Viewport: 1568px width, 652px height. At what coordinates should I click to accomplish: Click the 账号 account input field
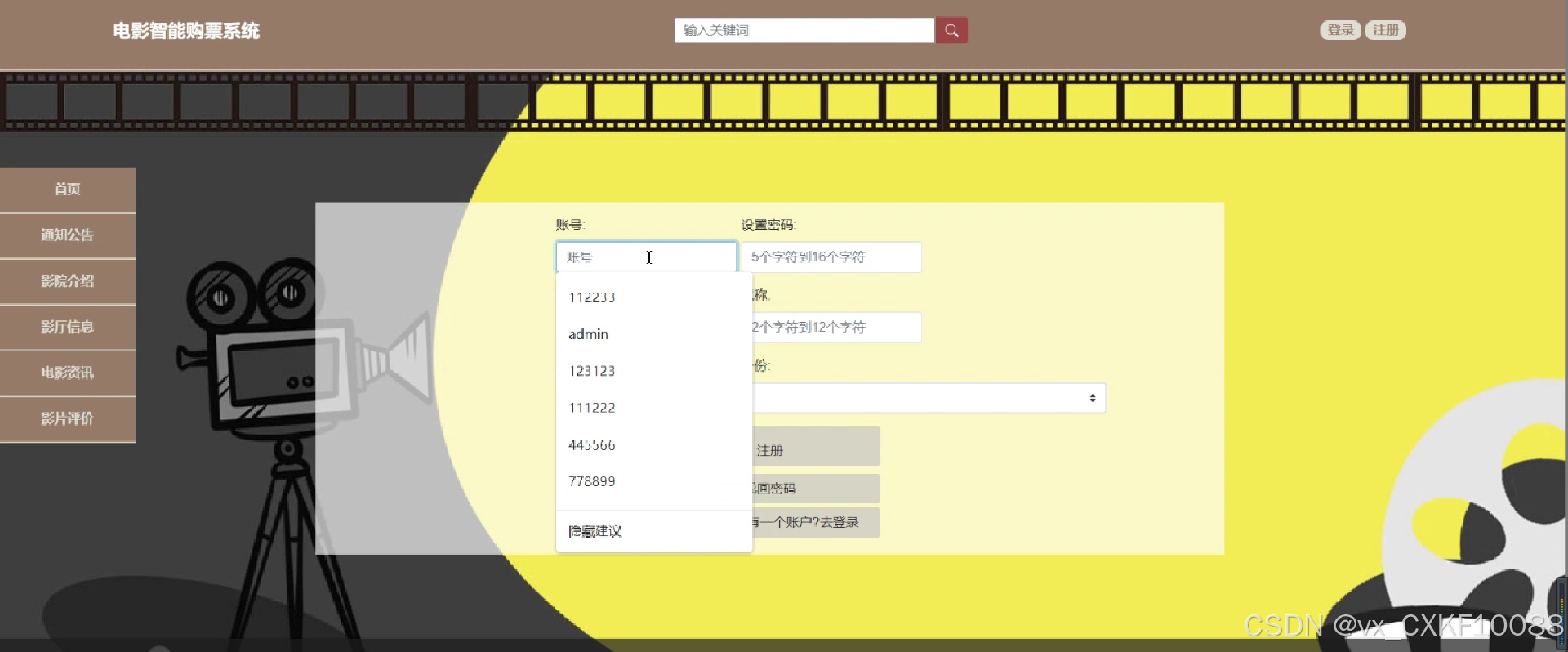click(x=646, y=257)
